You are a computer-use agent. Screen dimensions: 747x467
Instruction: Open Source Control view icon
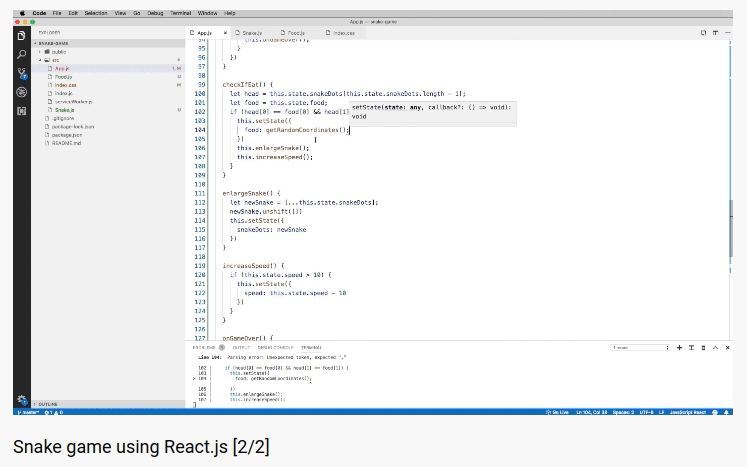pos(21,73)
